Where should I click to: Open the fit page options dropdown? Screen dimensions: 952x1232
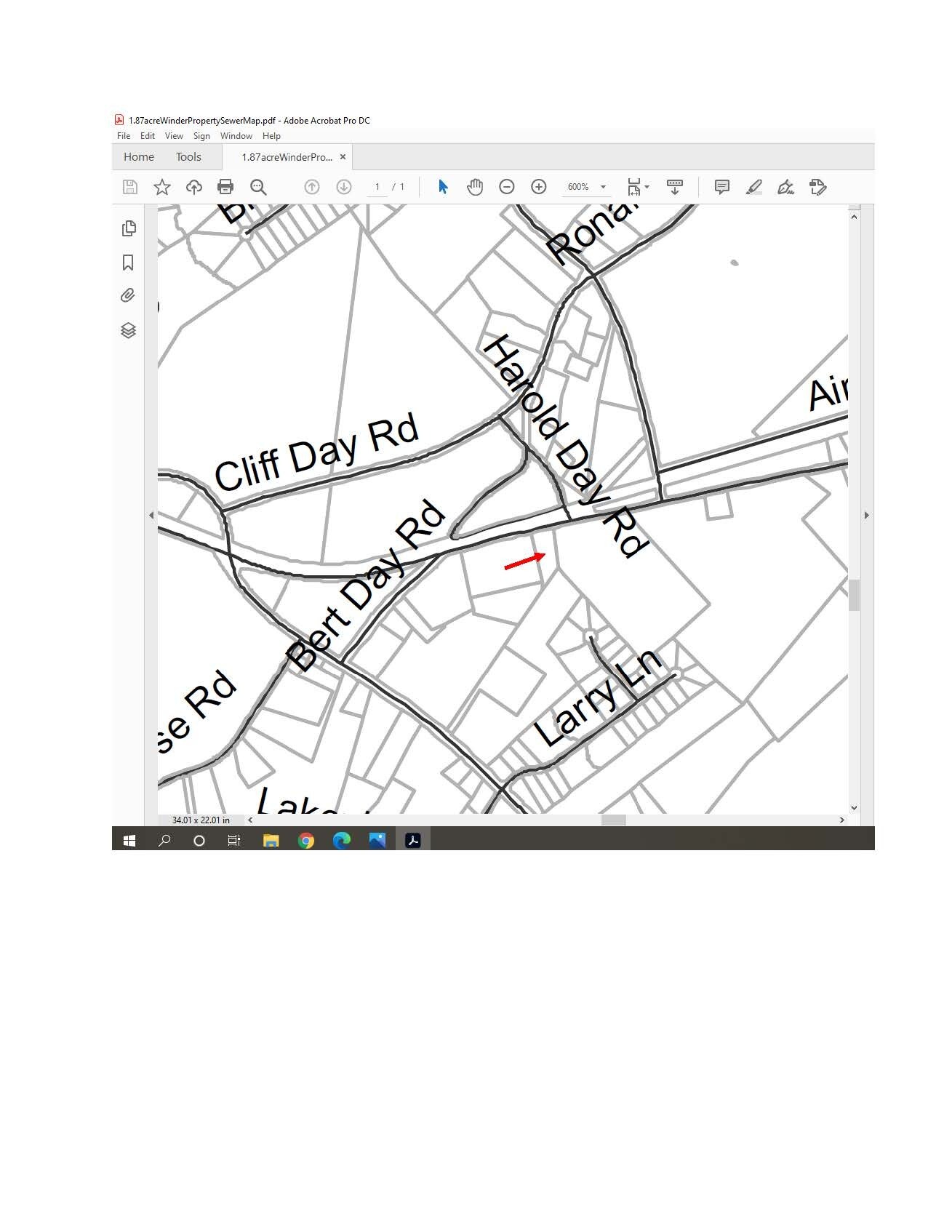click(x=639, y=187)
